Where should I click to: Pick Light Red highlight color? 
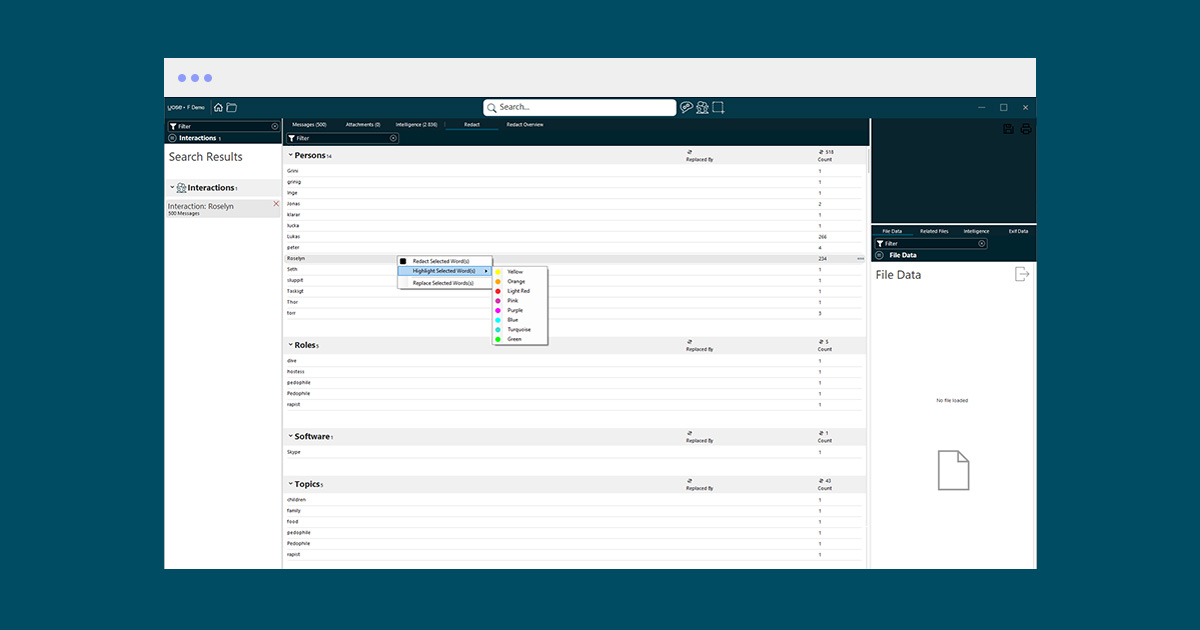pyautogui.click(x=518, y=291)
